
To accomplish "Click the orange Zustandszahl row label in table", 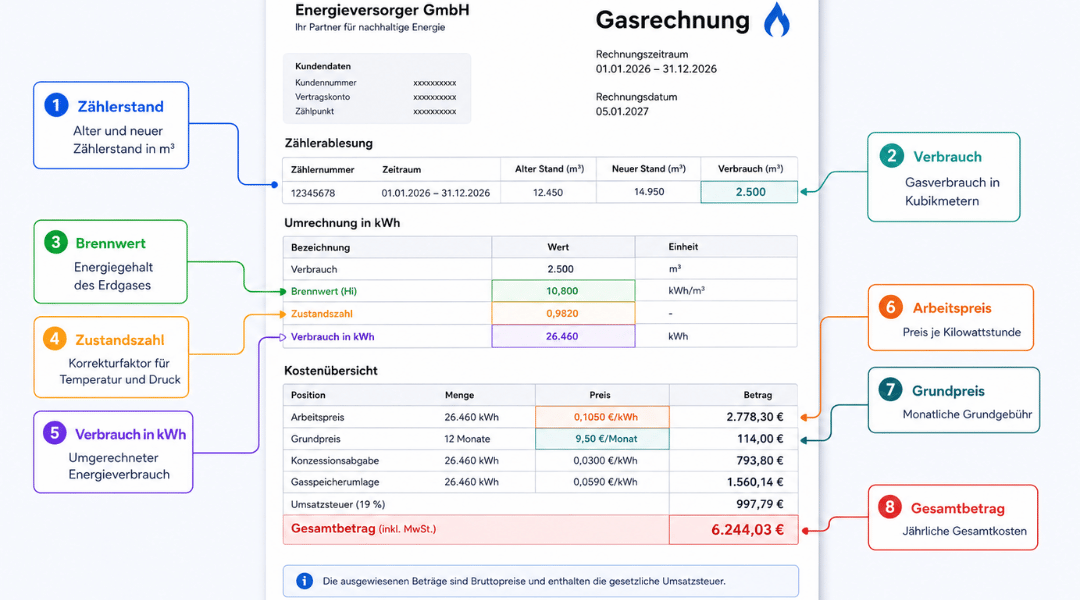I will click(322, 313).
